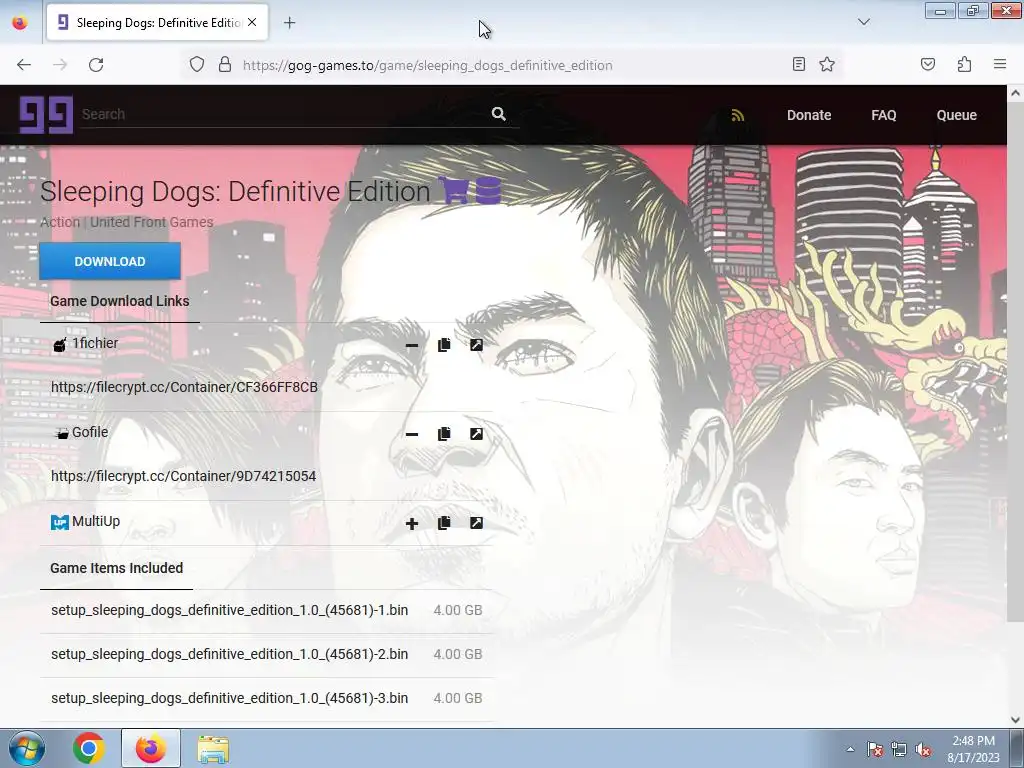
Task: Copy the MultiUp link with the copy icon
Action: point(444,522)
